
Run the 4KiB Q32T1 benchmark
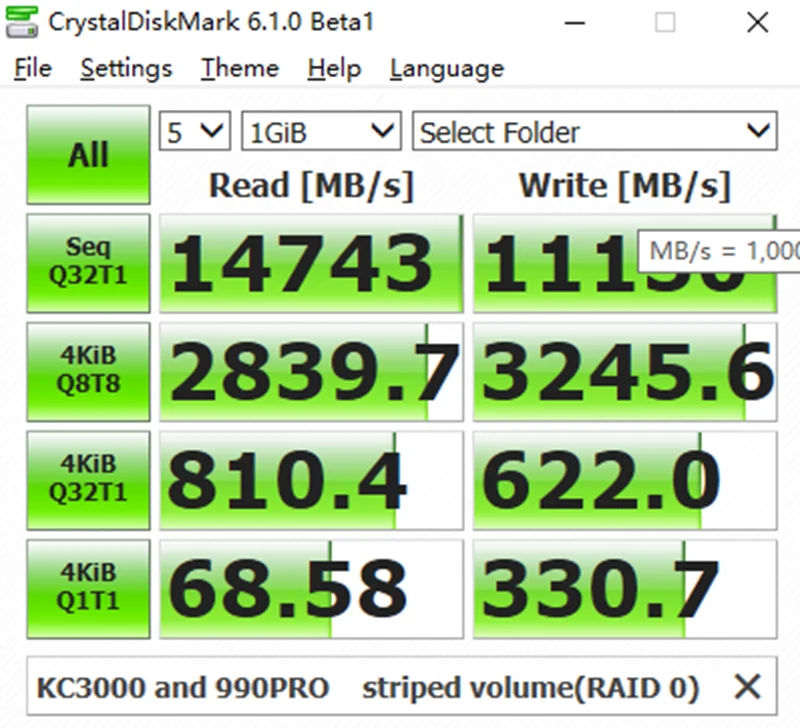[x=88, y=479]
